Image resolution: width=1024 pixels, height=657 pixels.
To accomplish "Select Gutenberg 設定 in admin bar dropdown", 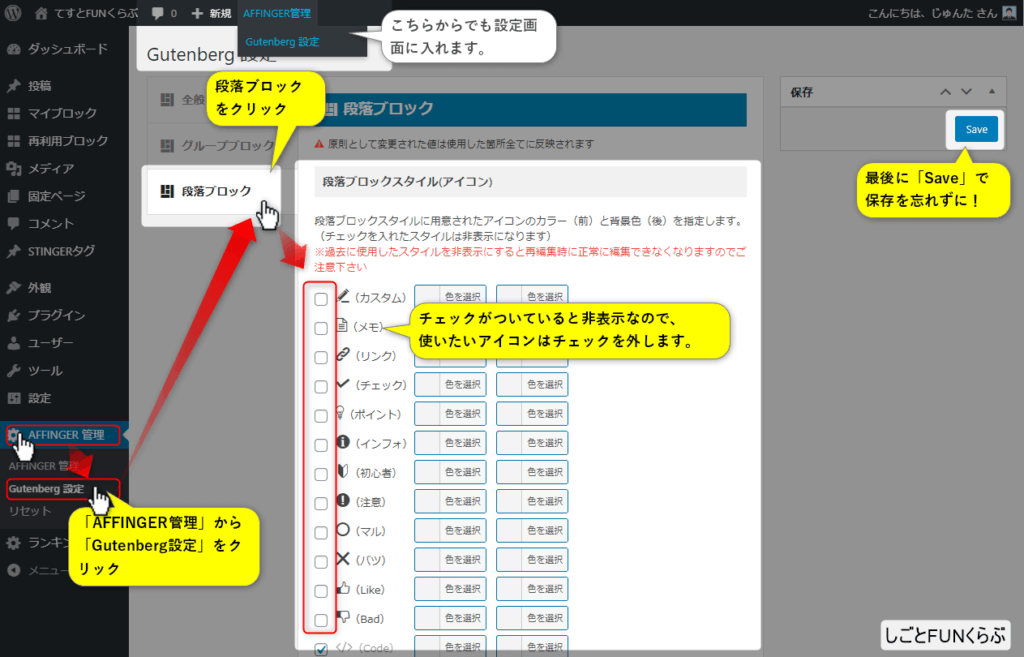I will pyautogui.click(x=282, y=42).
